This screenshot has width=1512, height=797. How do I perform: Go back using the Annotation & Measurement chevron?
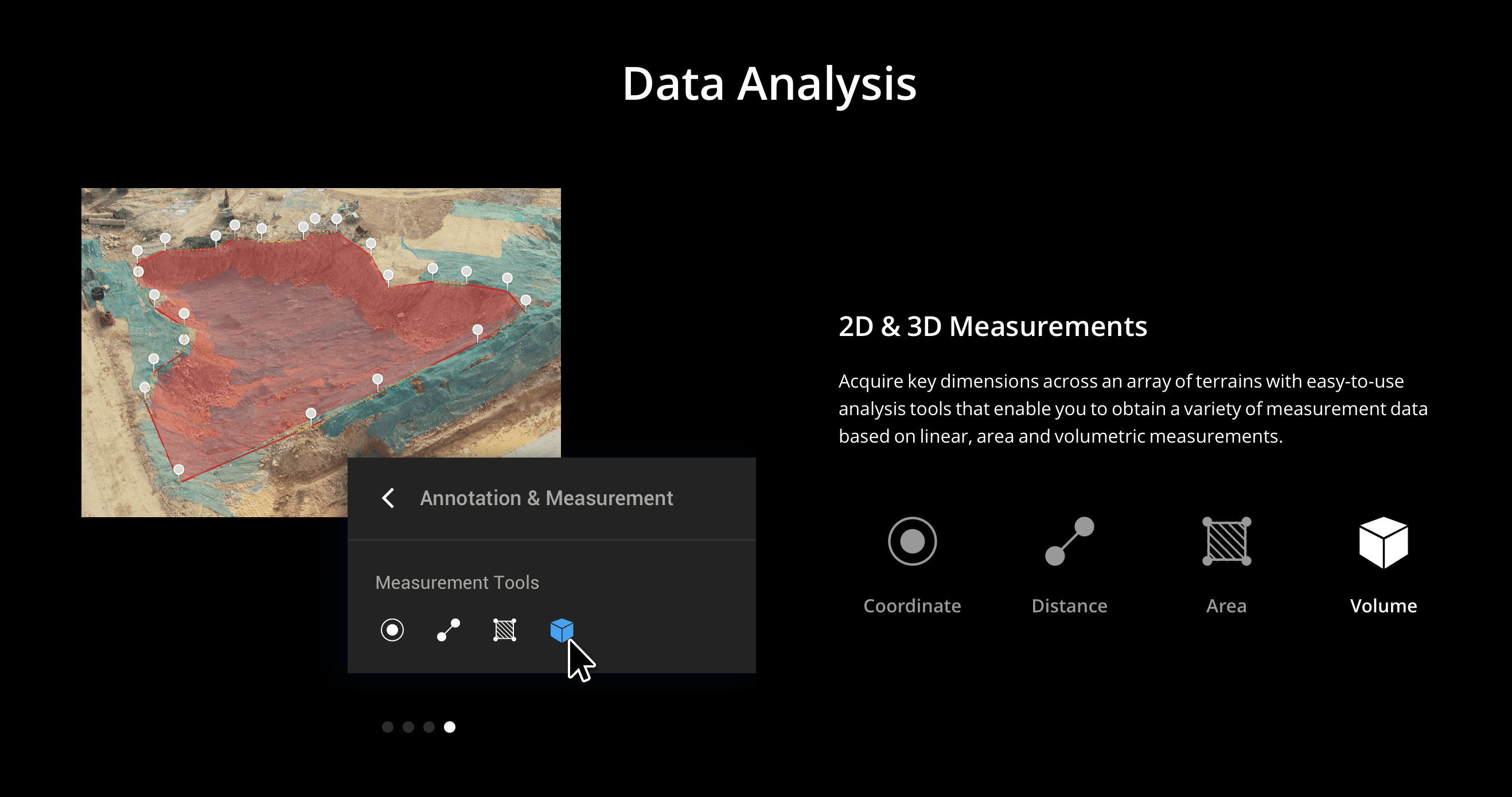tap(388, 498)
